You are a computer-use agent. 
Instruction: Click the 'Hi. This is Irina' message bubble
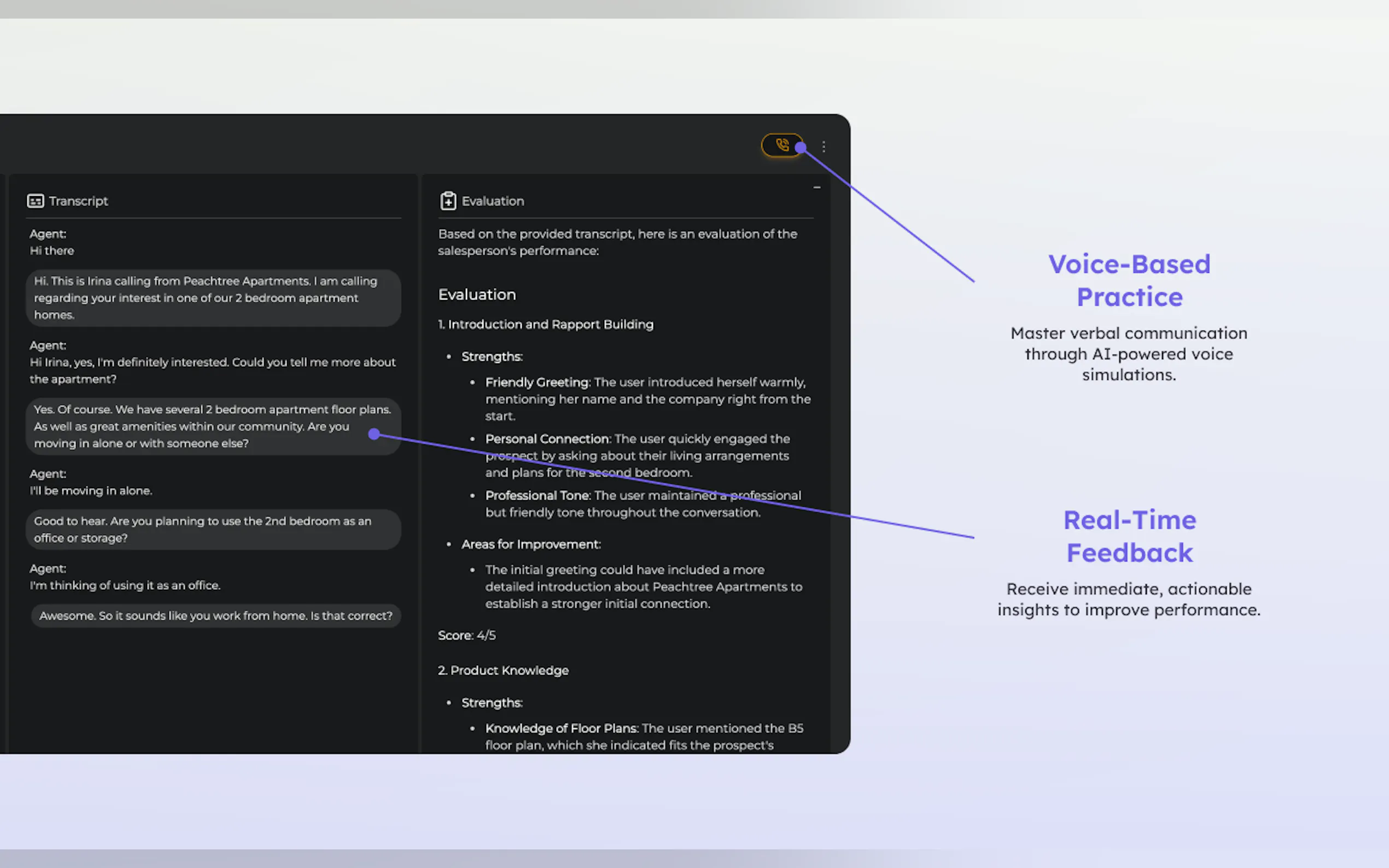pyautogui.click(x=213, y=298)
